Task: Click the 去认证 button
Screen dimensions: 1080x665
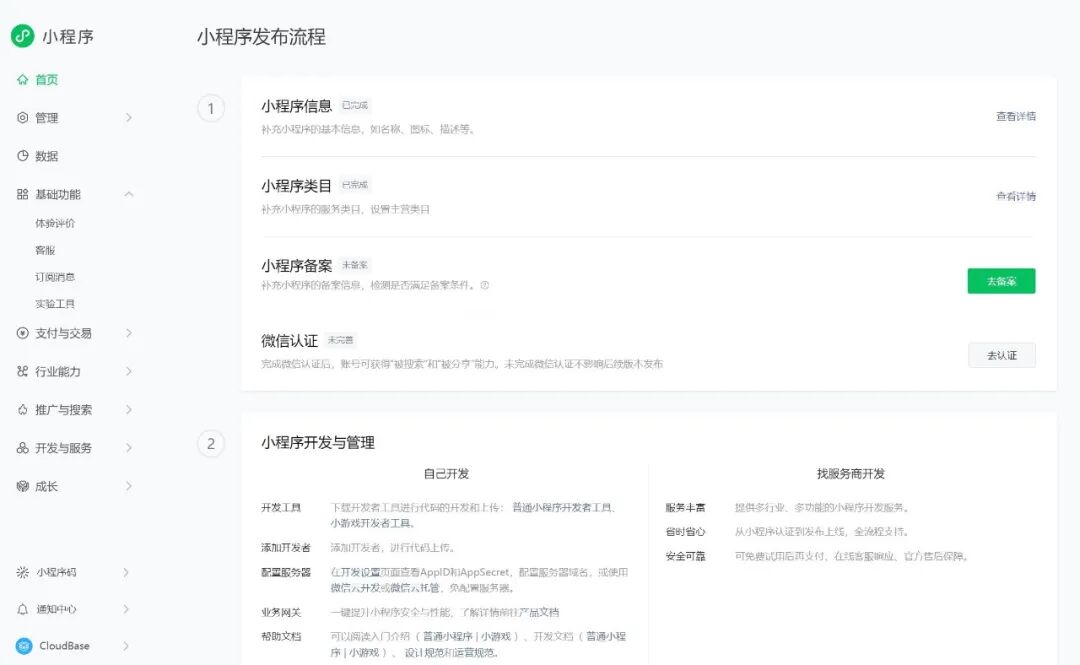Action: 1001,356
